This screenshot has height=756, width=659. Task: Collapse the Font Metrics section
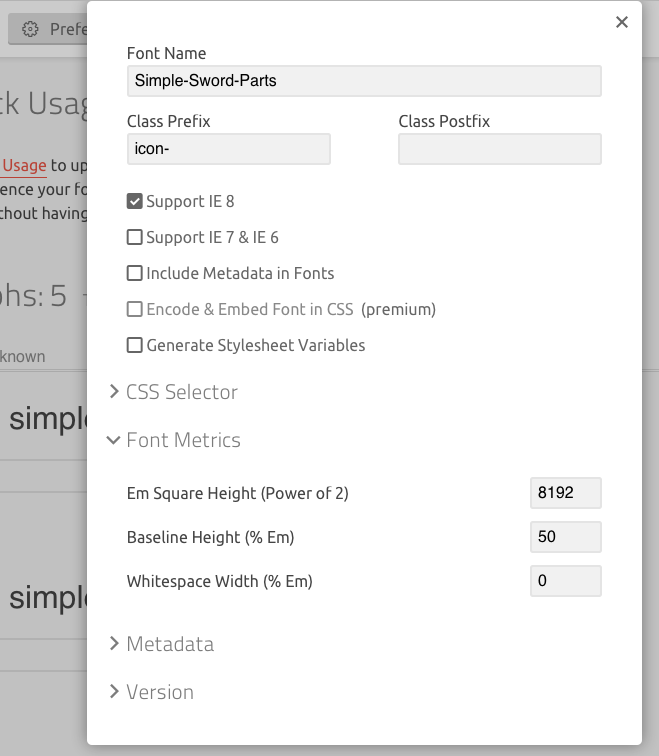pyautogui.click(x=183, y=440)
